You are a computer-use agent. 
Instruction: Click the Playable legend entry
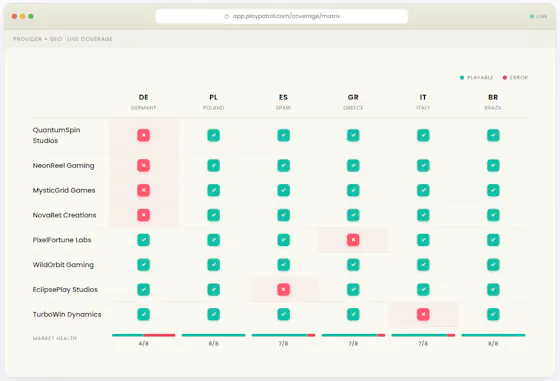pos(476,77)
